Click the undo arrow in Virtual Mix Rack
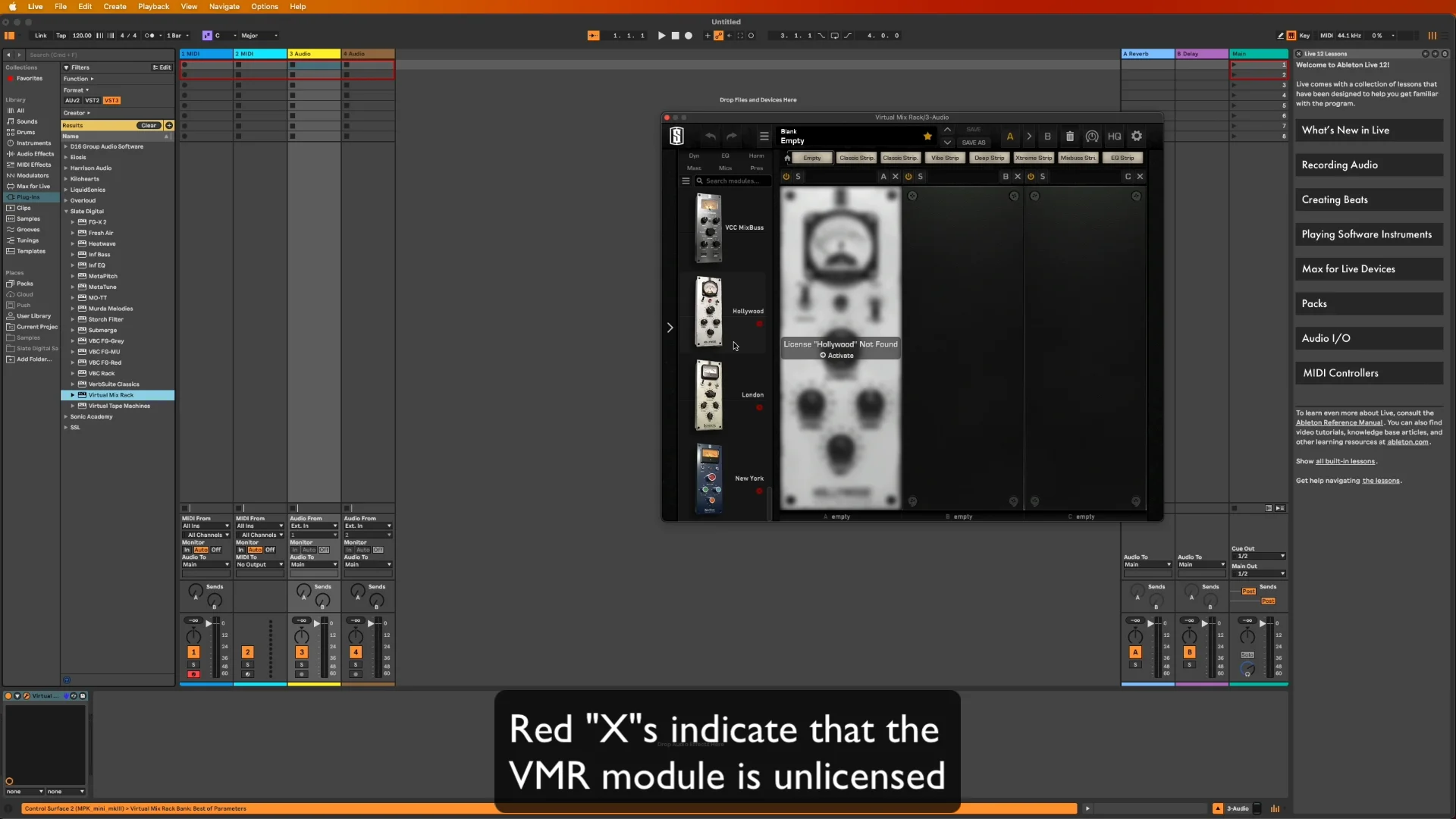Image resolution: width=1456 pixels, height=819 pixels. [710, 136]
